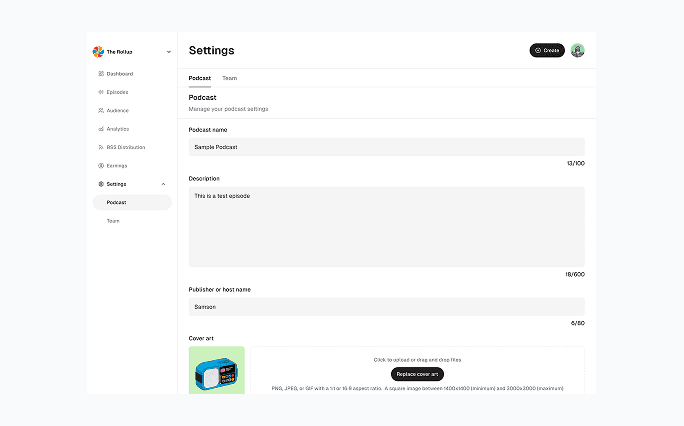Open RSS Distribution in sidebar
Screen dimensions: 684x426
pos(126,147)
